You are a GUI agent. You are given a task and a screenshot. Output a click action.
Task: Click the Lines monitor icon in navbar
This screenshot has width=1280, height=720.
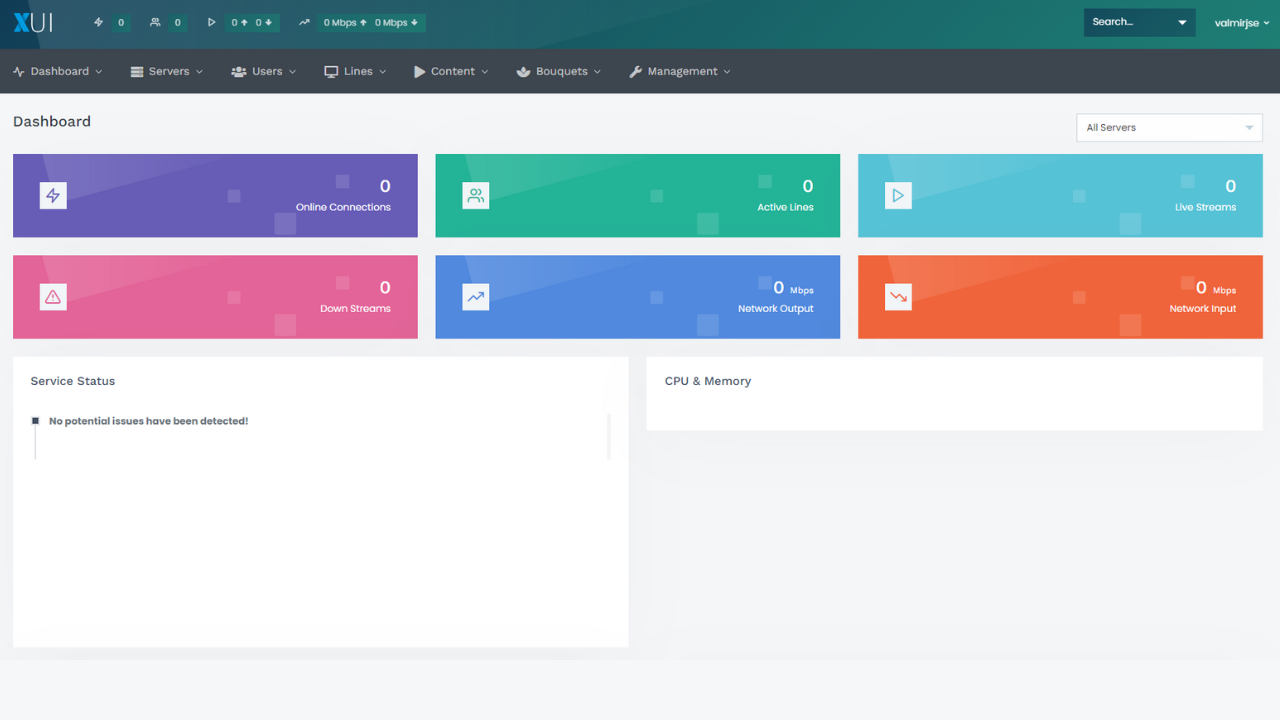pyautogui.click(x=331, y=72)
